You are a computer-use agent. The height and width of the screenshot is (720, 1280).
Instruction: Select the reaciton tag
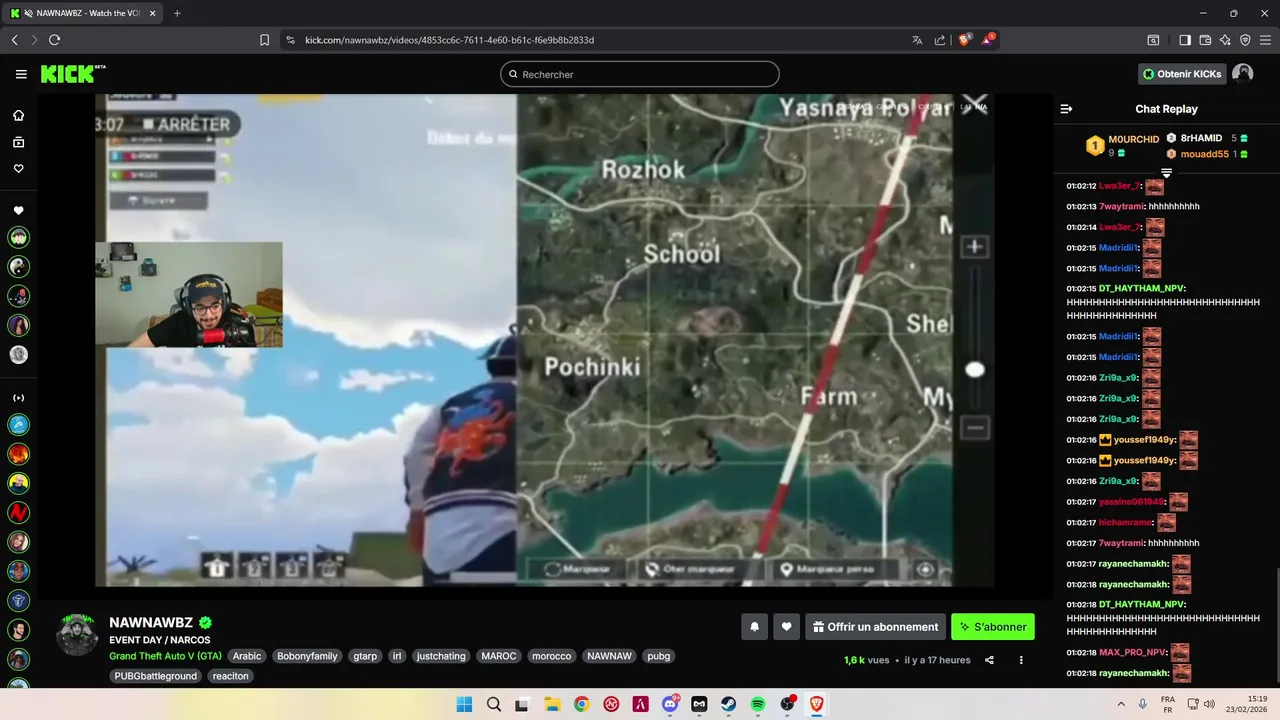click(x=230, y=676)
